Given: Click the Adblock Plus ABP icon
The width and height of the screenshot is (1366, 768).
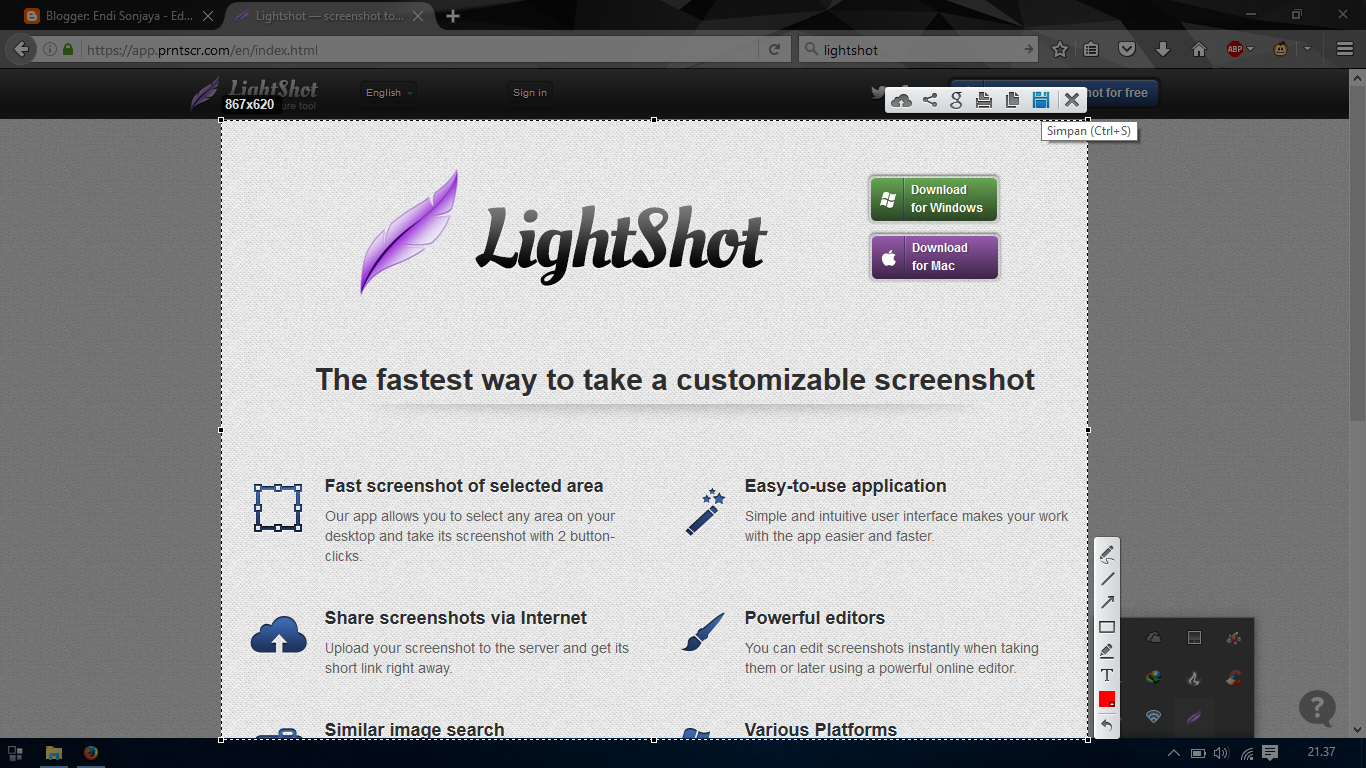Looking at the screenshot, I should click(1235, 49).
